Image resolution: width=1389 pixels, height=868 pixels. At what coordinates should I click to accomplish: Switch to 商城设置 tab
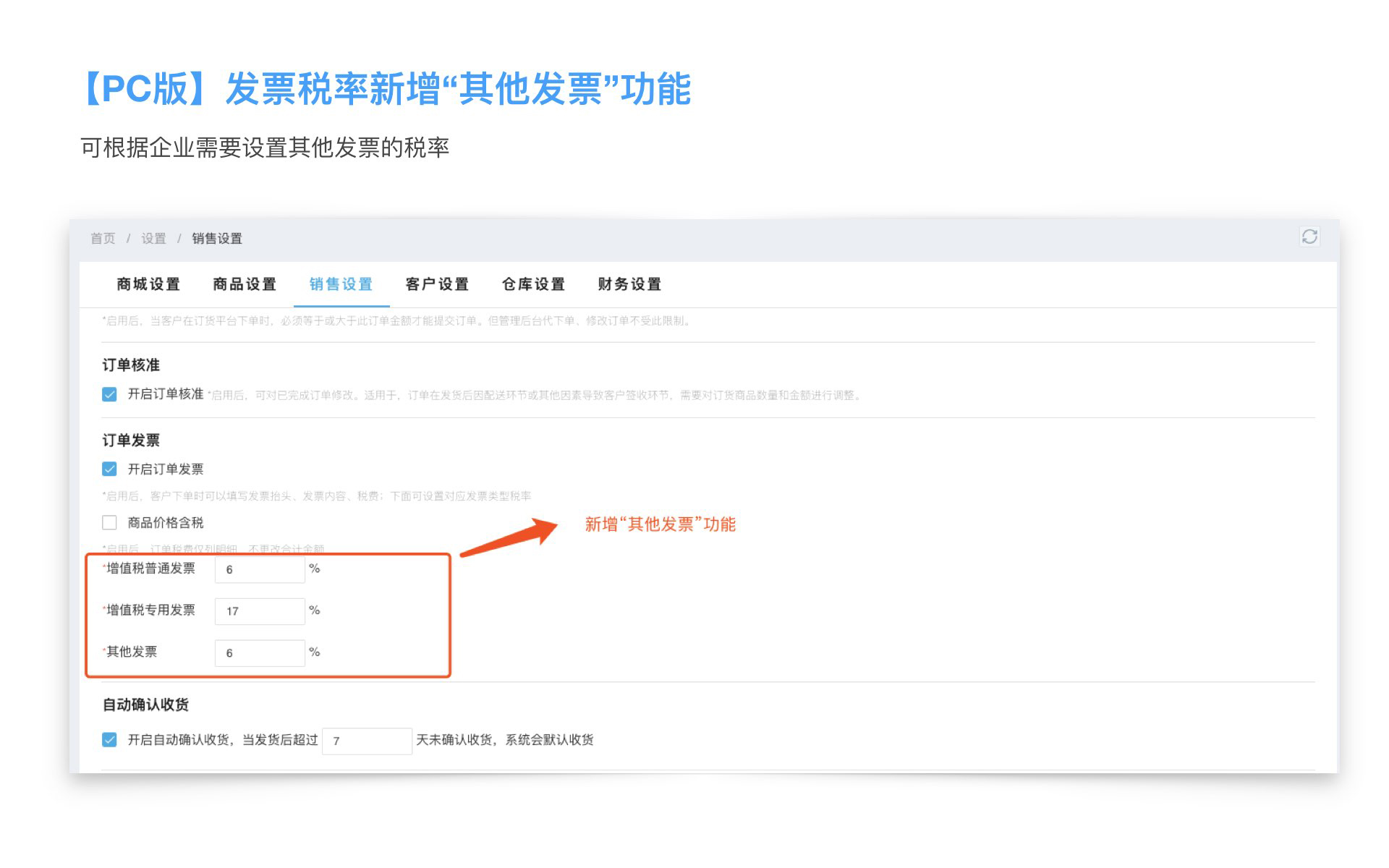pos(148,284)
